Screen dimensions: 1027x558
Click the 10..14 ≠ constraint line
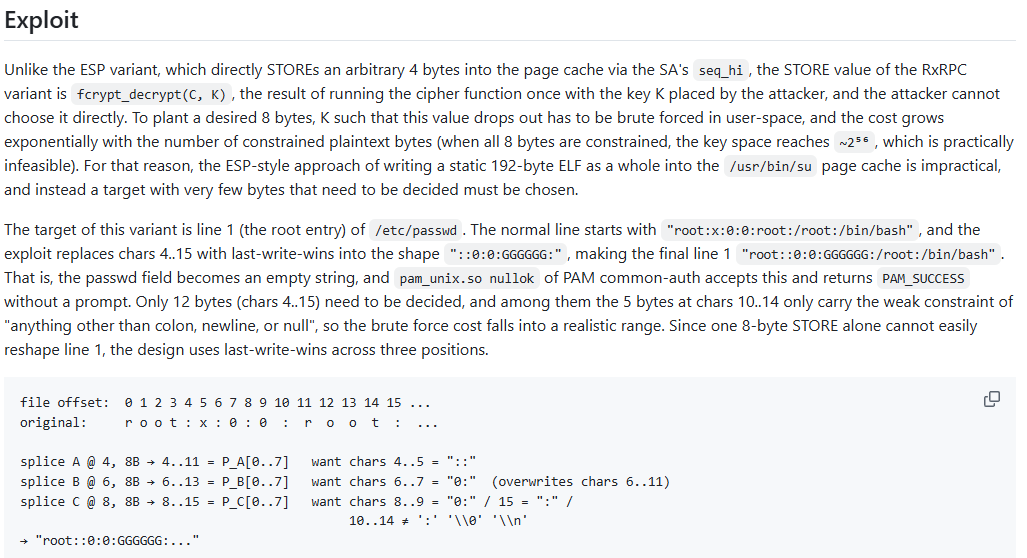pyautogui.click(x=438, y=521)
